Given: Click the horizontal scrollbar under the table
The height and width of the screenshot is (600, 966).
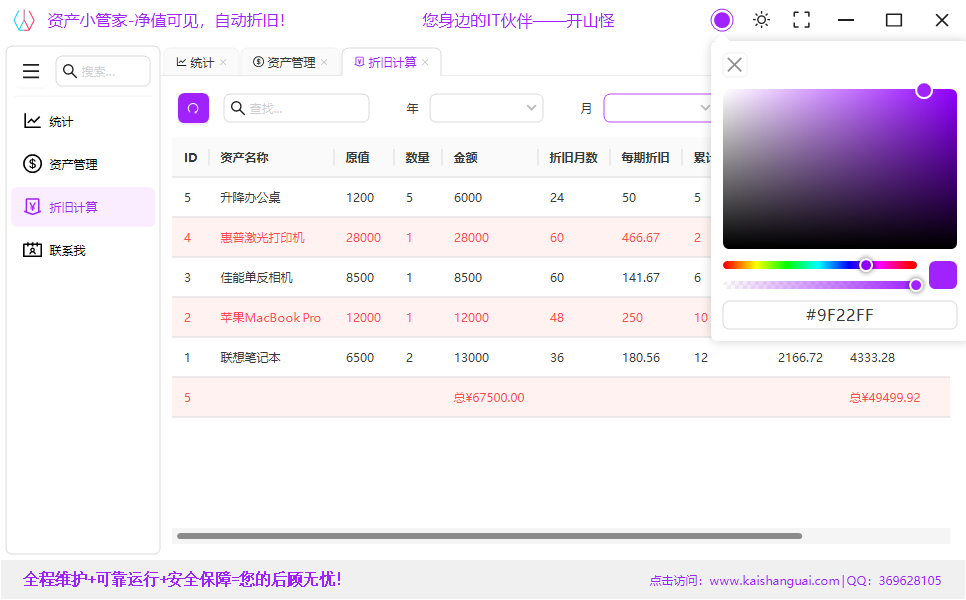Looking at the screenshot, I should click(490, 536).
